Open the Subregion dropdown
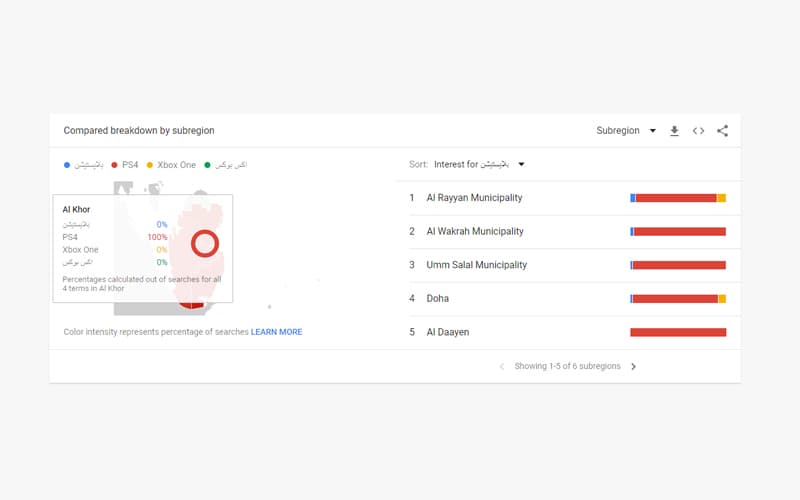The height and width of the screenshot is (500, 800). tap(626, 131)
